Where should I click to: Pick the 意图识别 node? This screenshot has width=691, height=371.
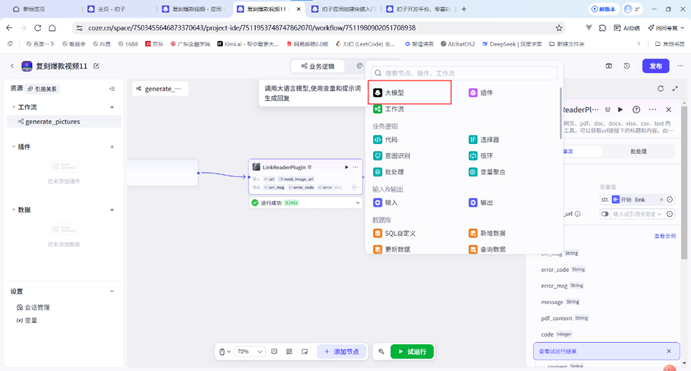(392, 156)
